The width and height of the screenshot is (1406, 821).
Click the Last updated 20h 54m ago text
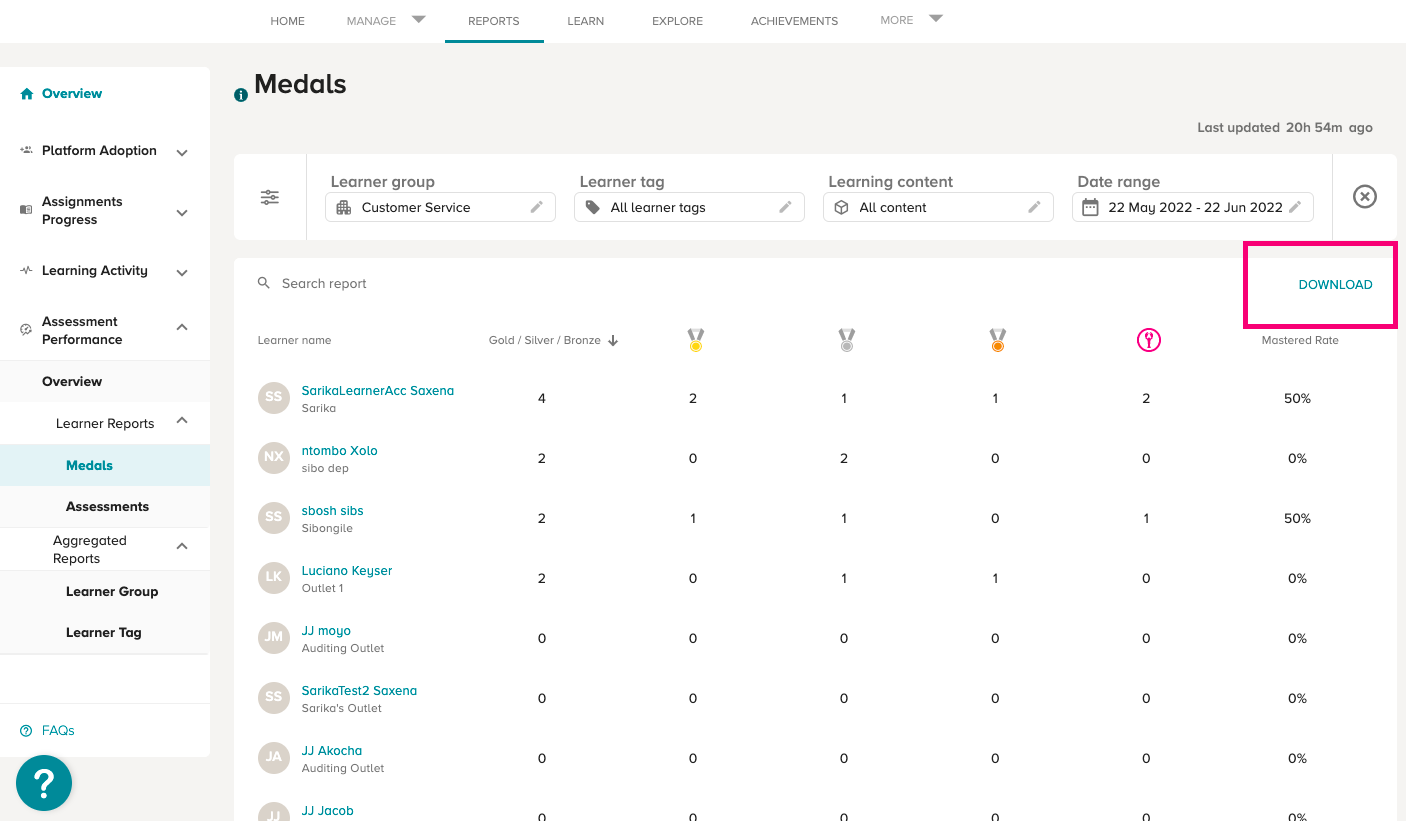(x=1285, y=127)
